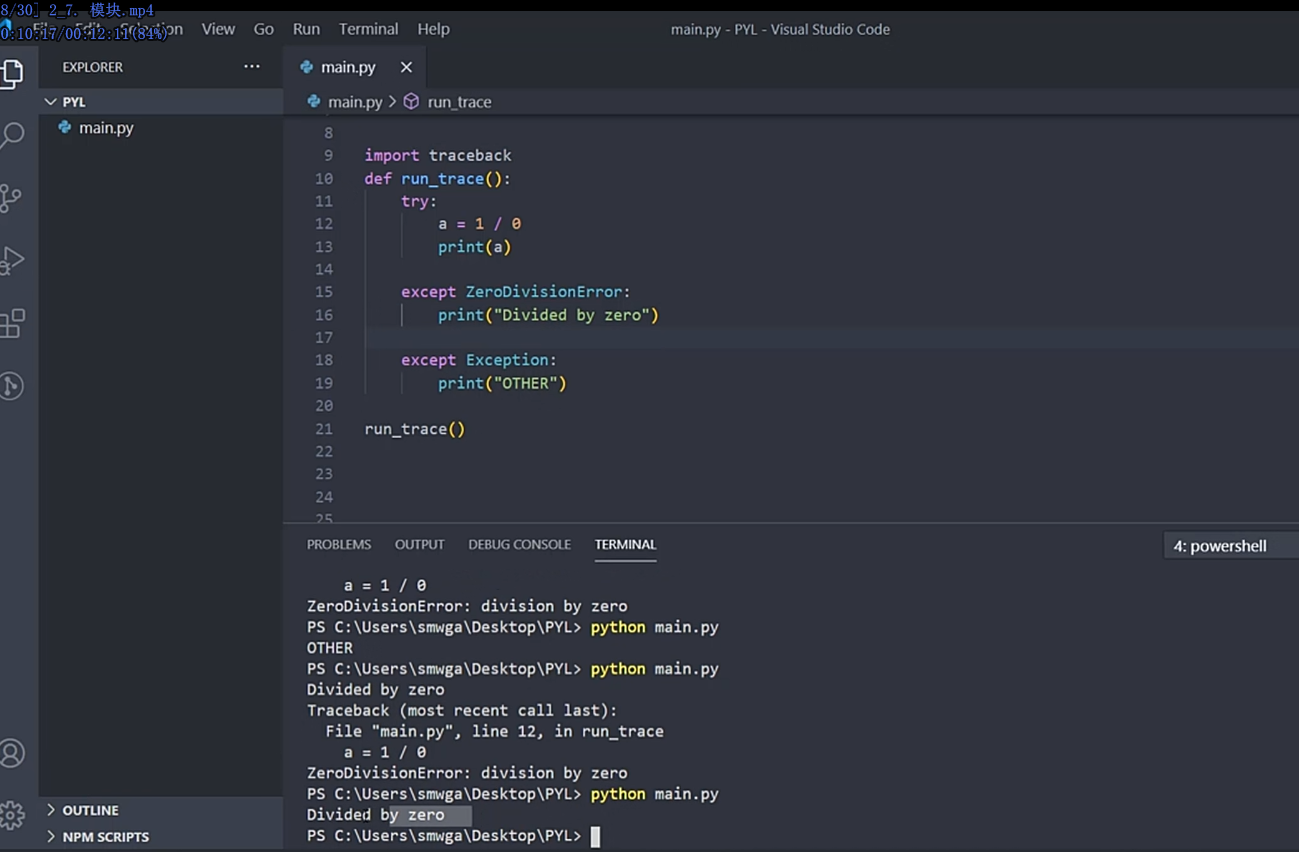The width and height of the screenshot is (1299, 852).
Task: Switch to the PROBLEMS panel tab
Action: (x=338, y=545)
